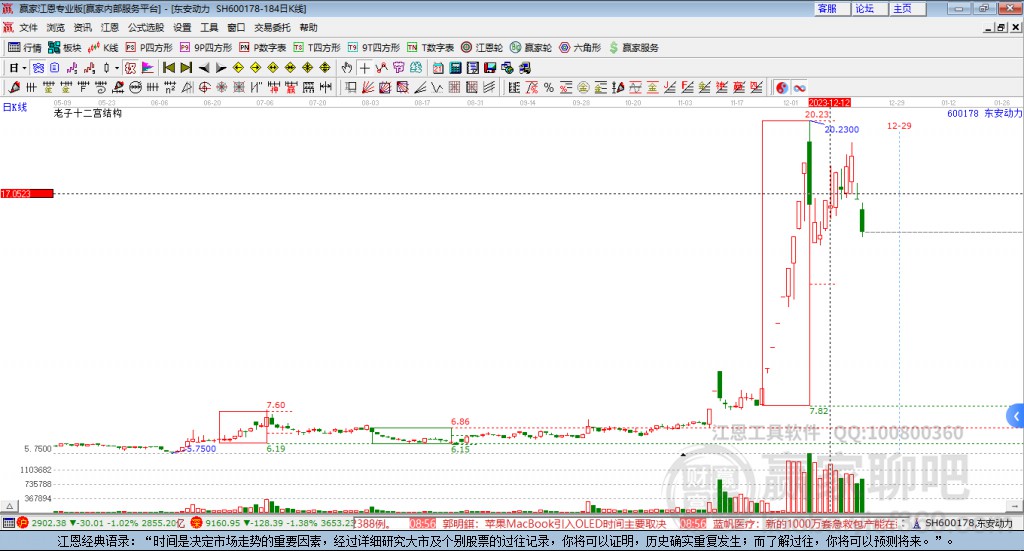
Task: Click the yin-yang taiji icon
Action: [x=782, y=87]
